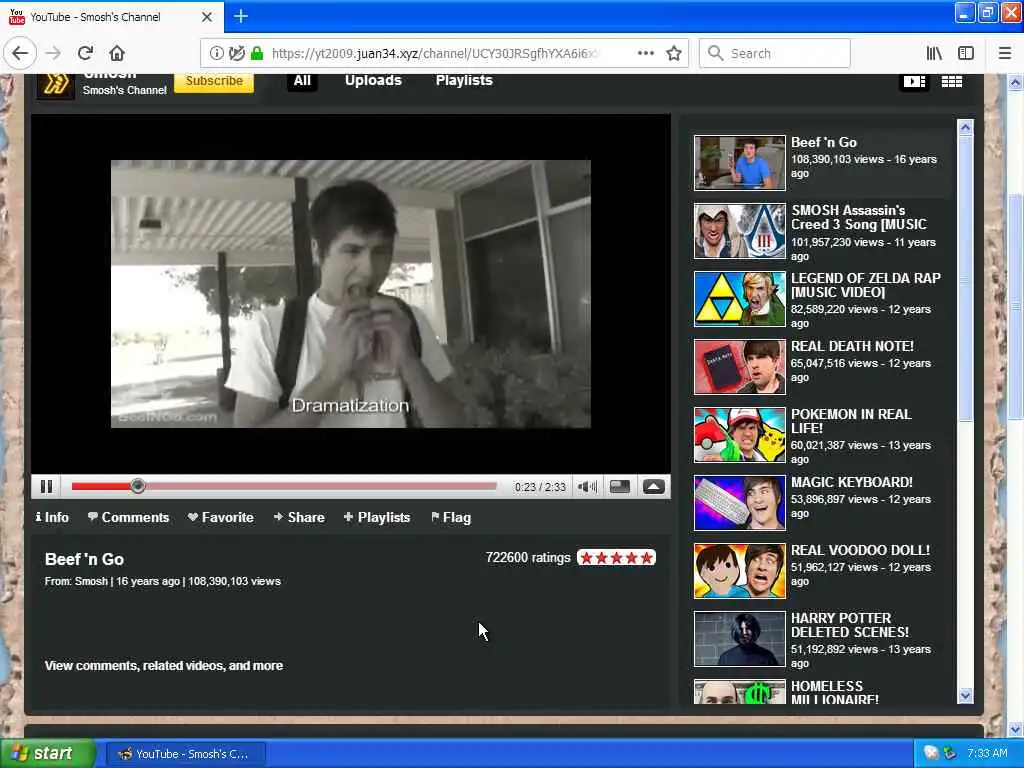Open MAGIC KEYBOARD! thumbnail
The image size is (1024, 768).
coord(739,502)
